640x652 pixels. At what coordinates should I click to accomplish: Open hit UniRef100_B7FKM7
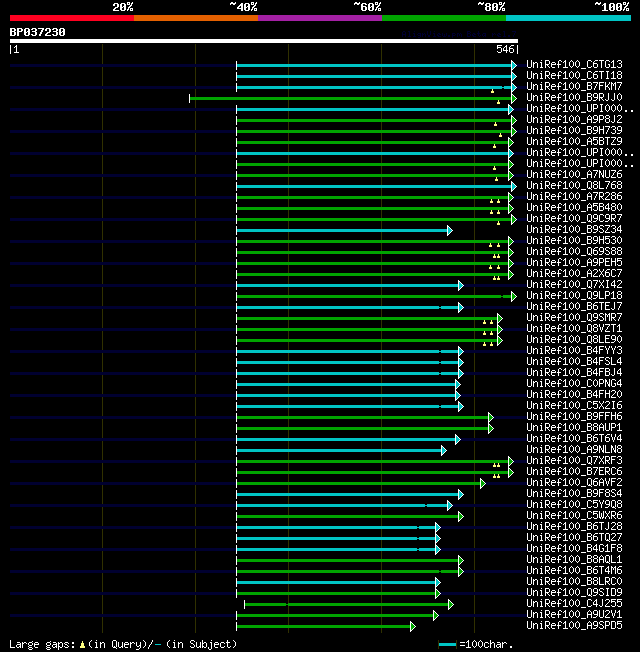[x=574, y=86]
